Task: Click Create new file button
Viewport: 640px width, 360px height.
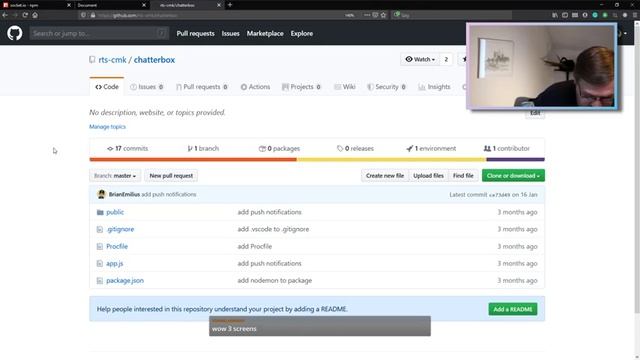Action: 385,176
